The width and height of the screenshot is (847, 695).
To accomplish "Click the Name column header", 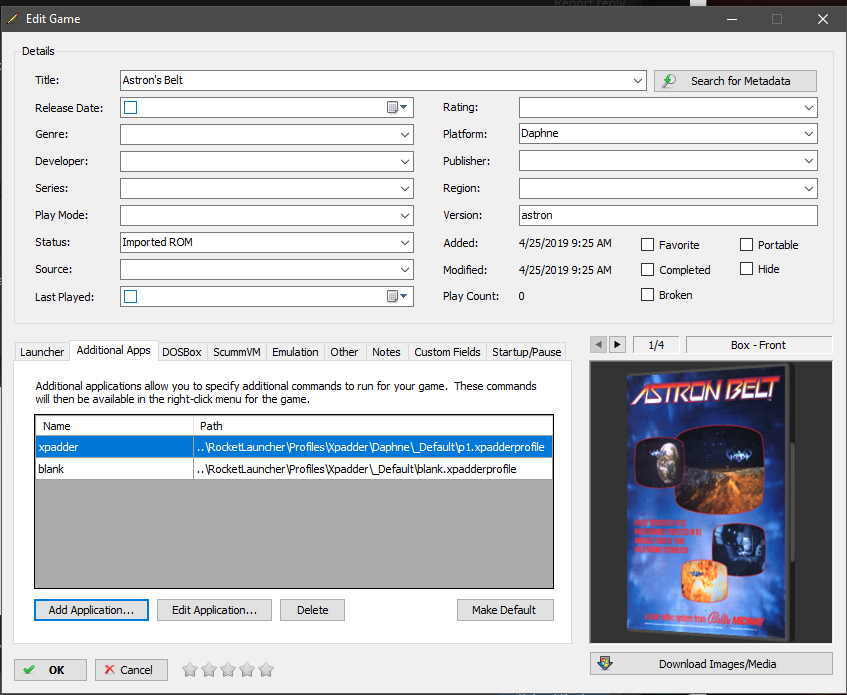I will (115, 426).
